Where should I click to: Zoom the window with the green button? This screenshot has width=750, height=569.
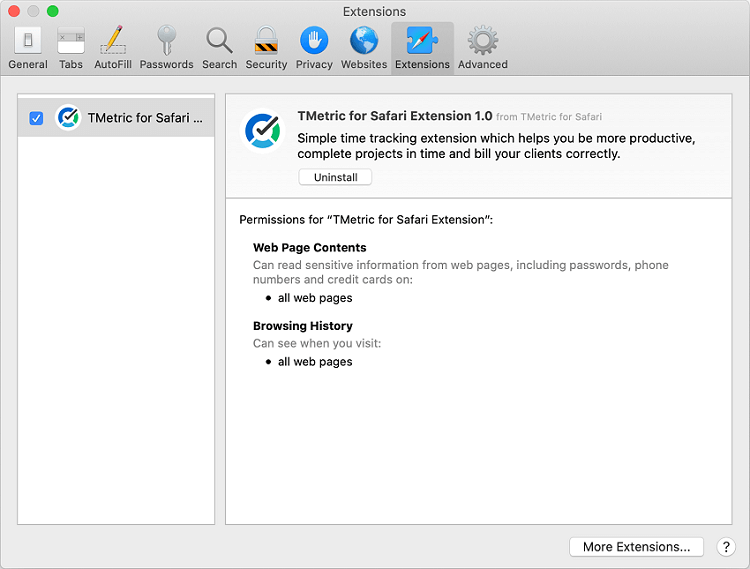coord(53,11)
